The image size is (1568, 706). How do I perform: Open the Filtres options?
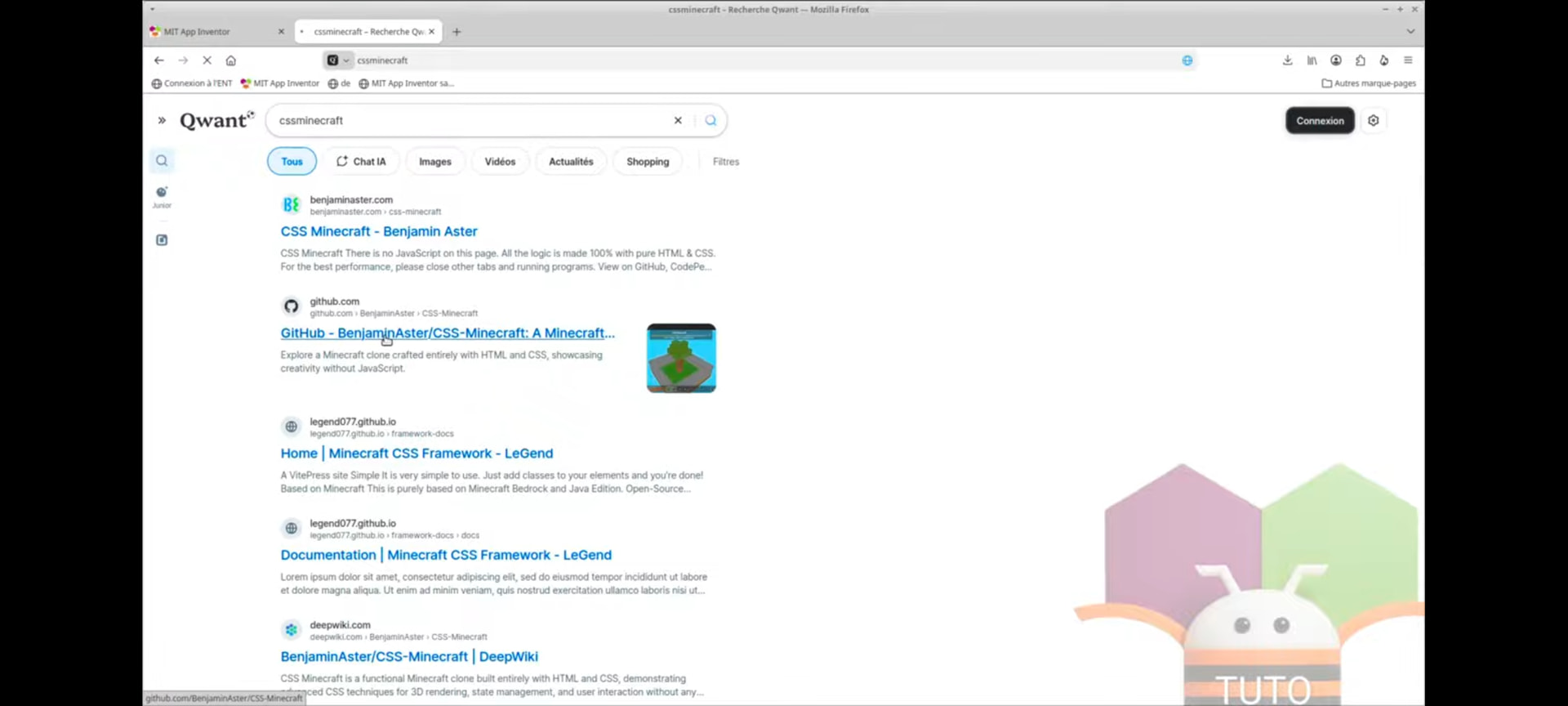coord(726,162)
